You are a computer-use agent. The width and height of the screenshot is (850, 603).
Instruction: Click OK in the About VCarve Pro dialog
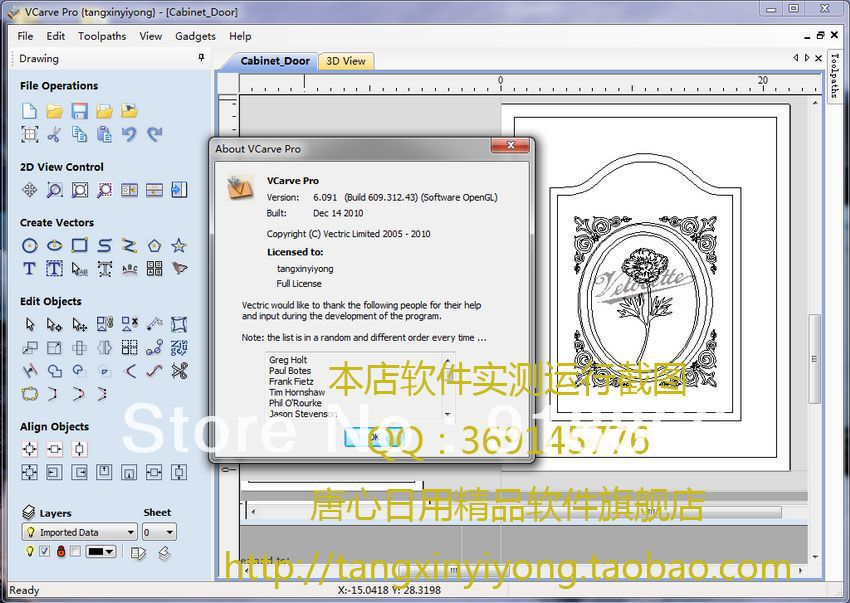pyautogui.click(x=374, y=438)
